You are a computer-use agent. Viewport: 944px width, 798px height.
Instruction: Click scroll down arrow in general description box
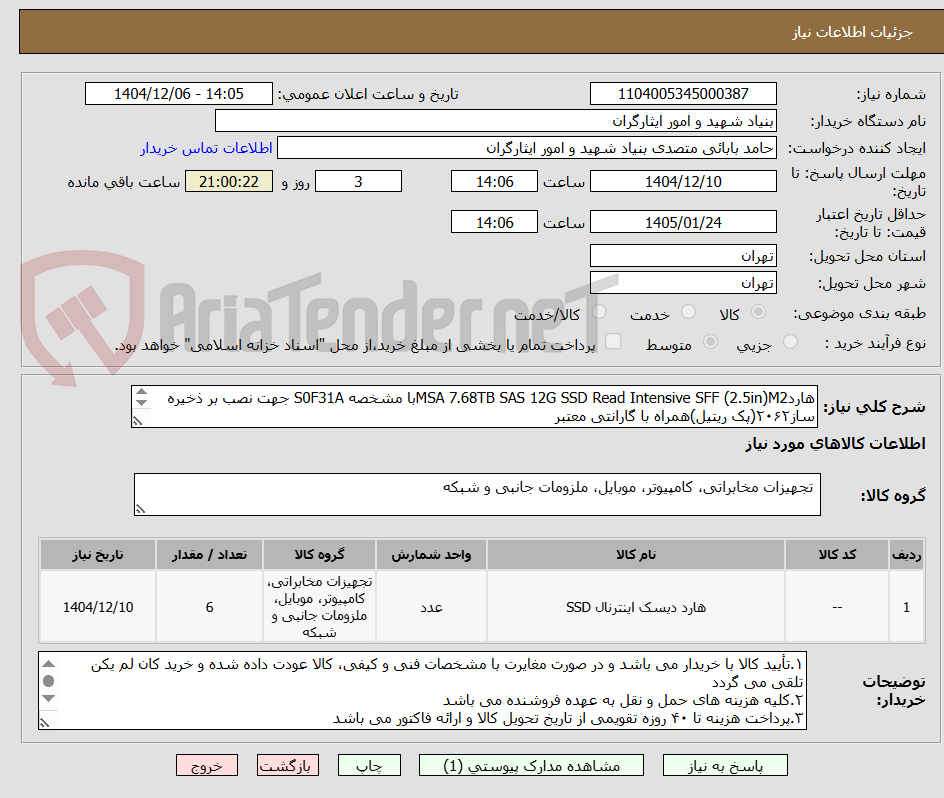(x=141, y=402)
